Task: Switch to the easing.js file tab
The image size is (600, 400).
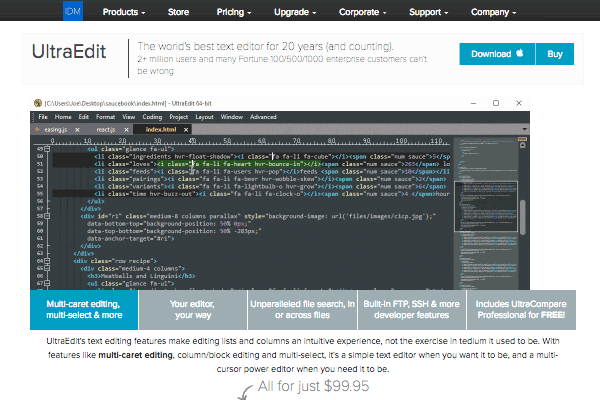Action: pyautogui.click(x=56, y=129)
